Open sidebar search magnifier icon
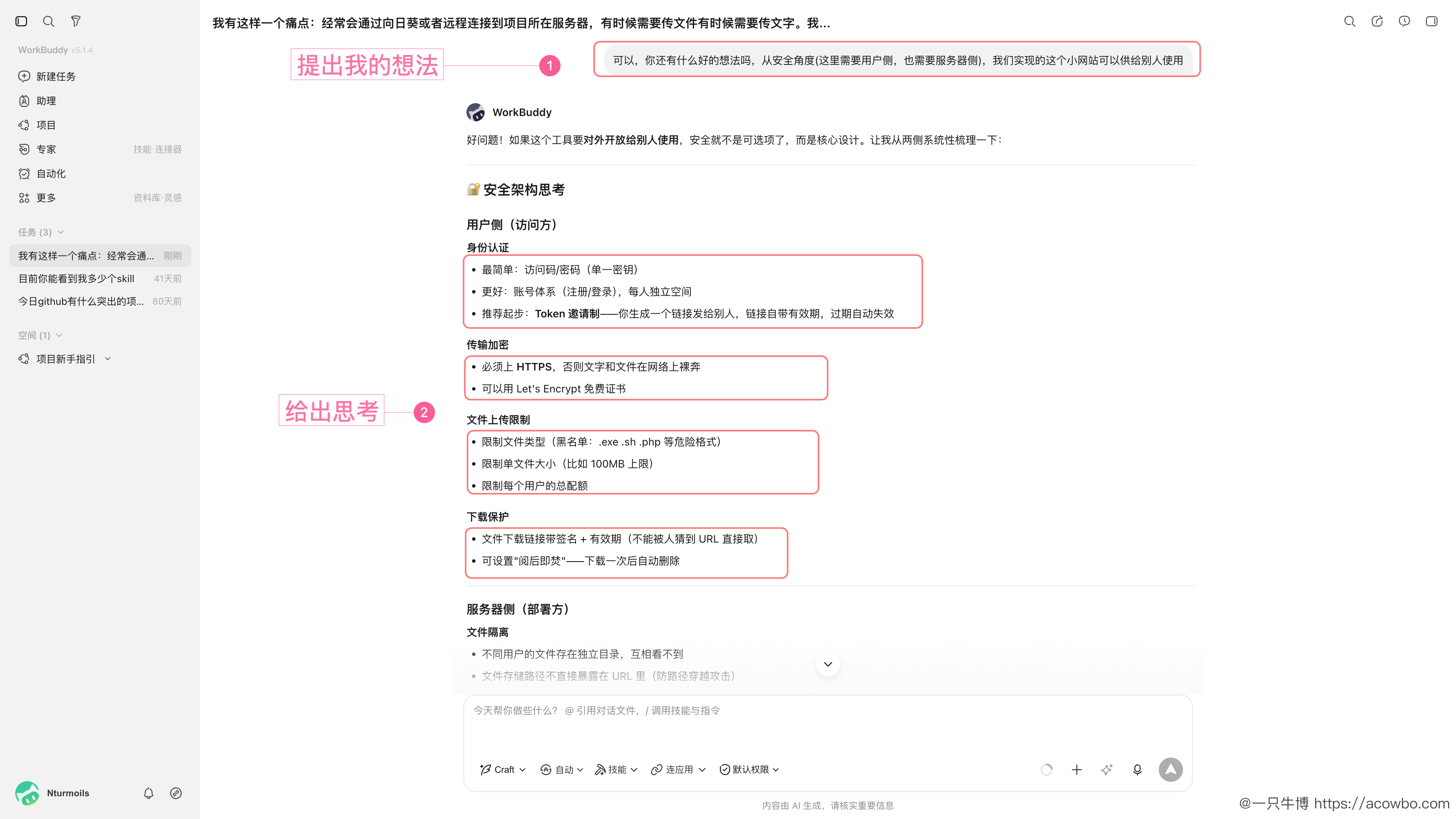This screenshot has height=819, width=1456. (x=49, y=22)
